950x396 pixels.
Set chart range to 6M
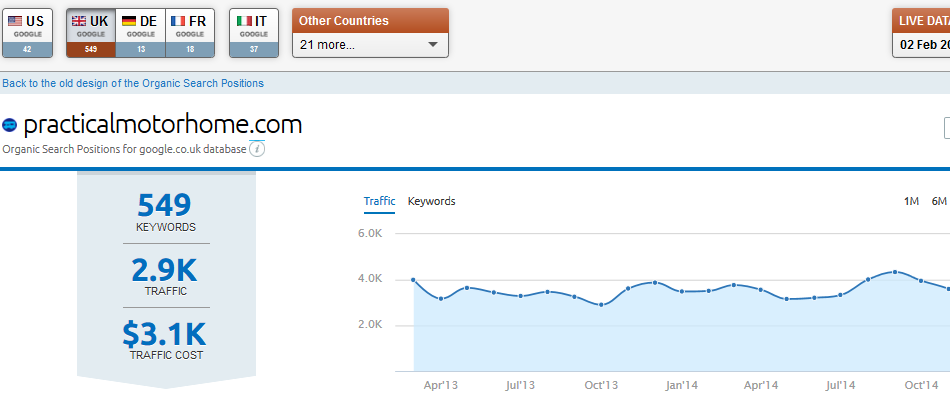click(x=939, y=201)
